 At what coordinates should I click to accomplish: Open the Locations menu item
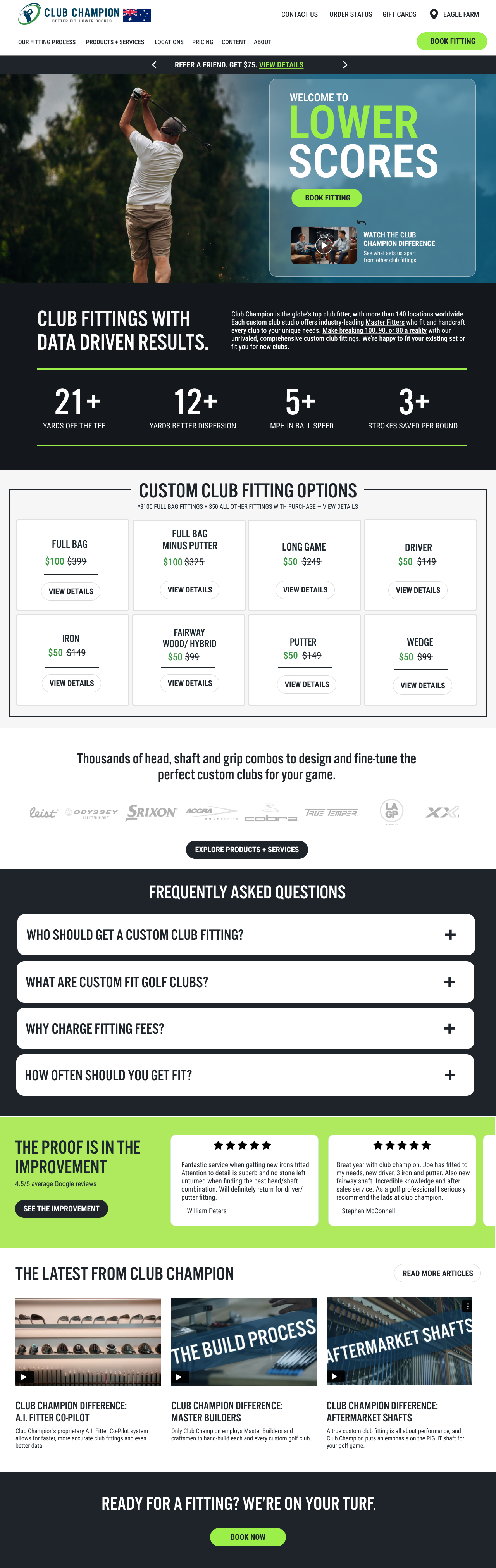169,42
